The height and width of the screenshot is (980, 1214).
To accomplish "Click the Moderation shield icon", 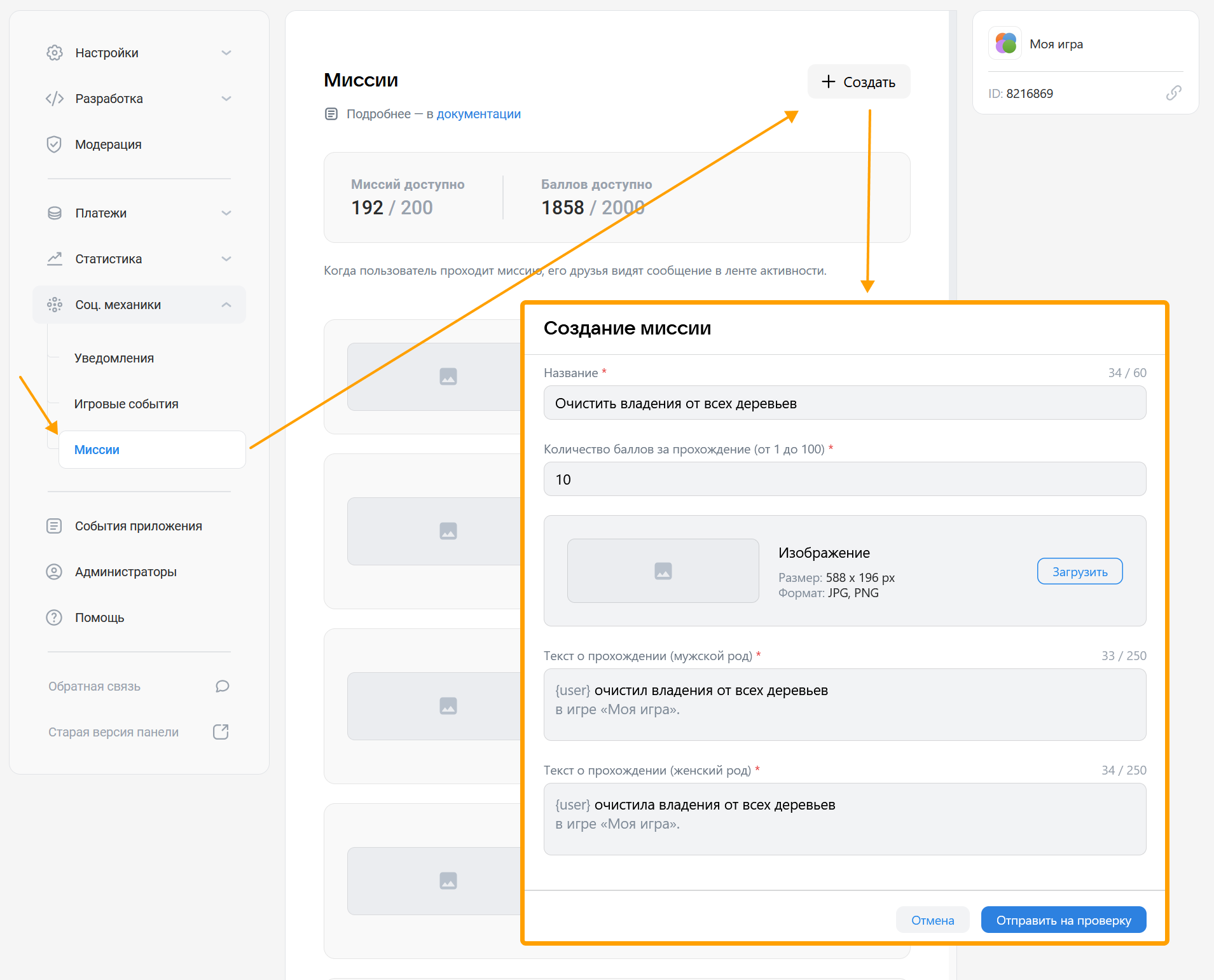I will coord(55,144).
